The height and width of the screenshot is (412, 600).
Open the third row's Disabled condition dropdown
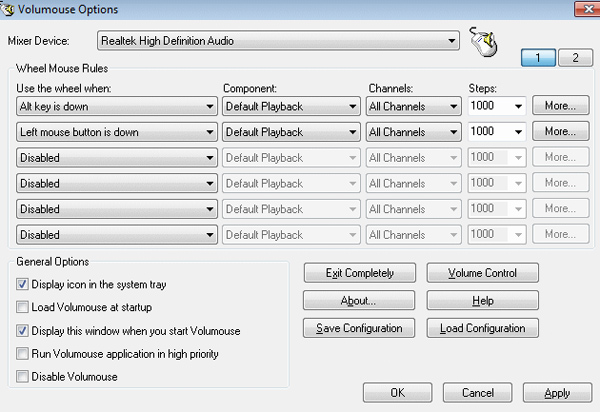click(x=117, y=158)
